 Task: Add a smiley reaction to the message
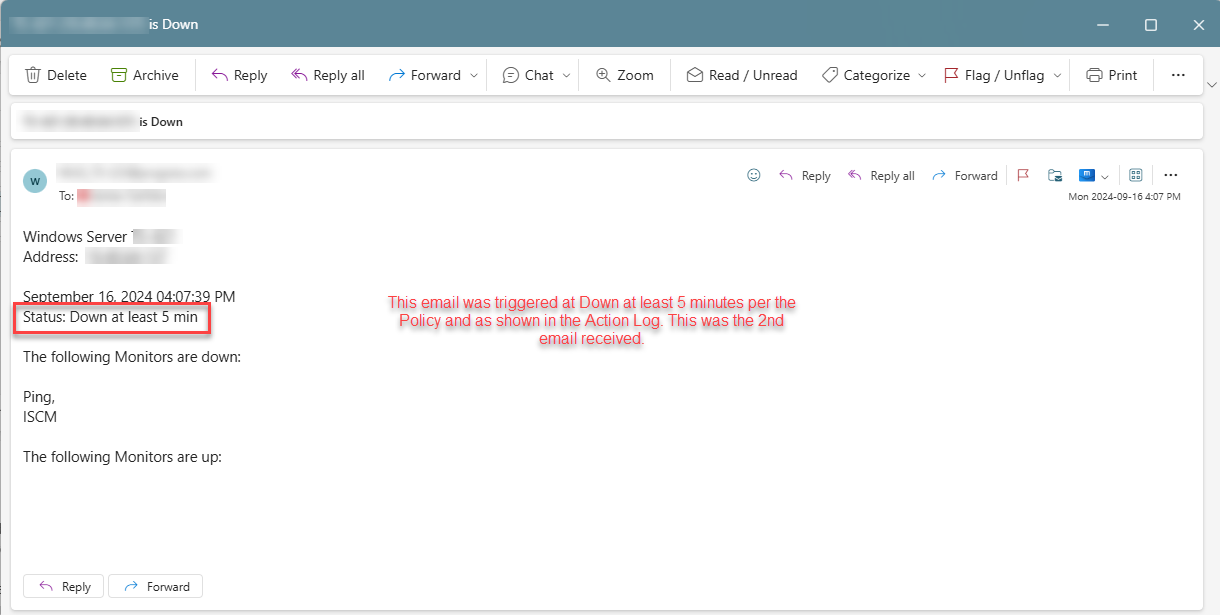(754, 175)
